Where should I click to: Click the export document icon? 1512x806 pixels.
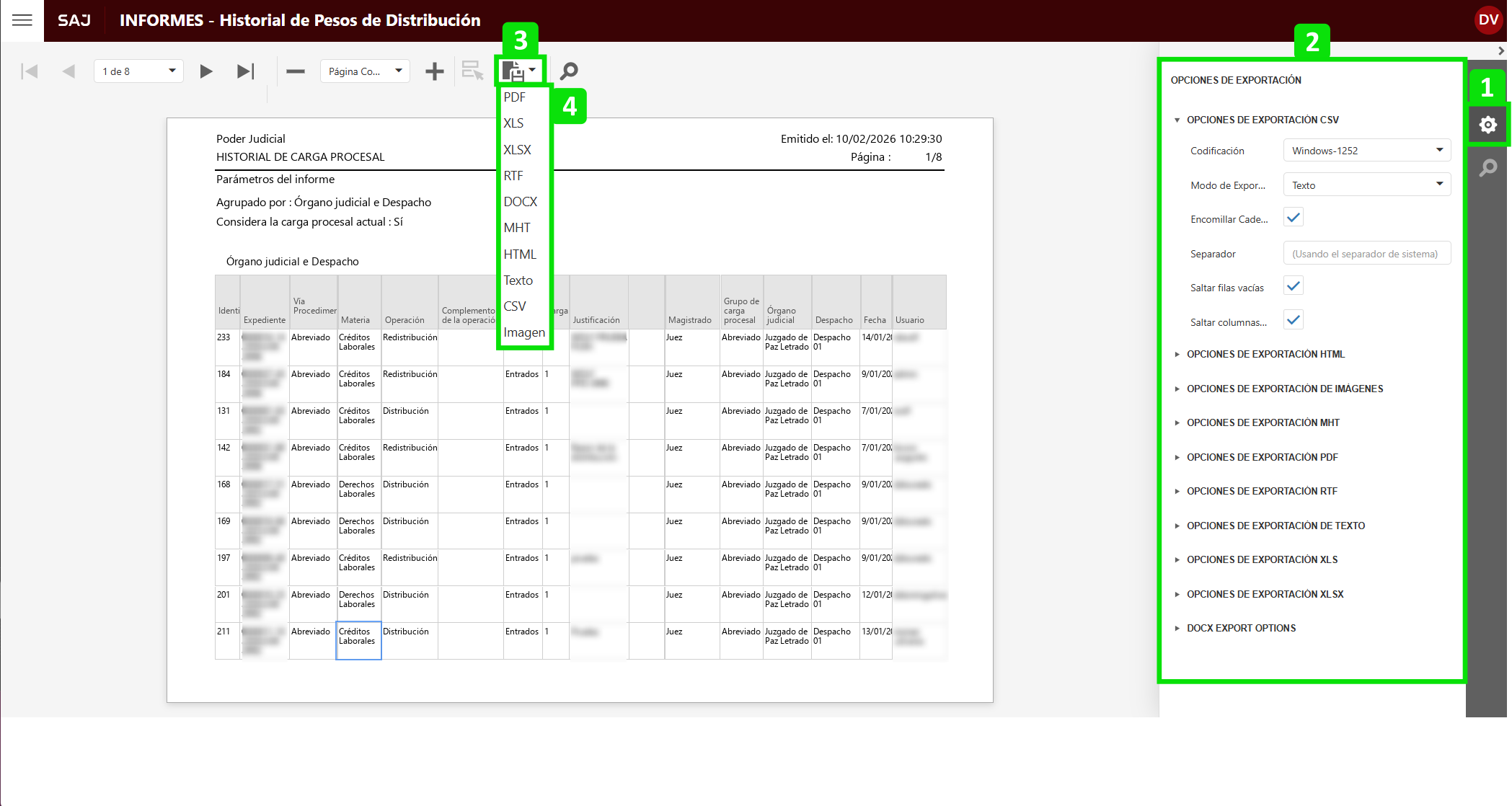(x=513, y=71)
